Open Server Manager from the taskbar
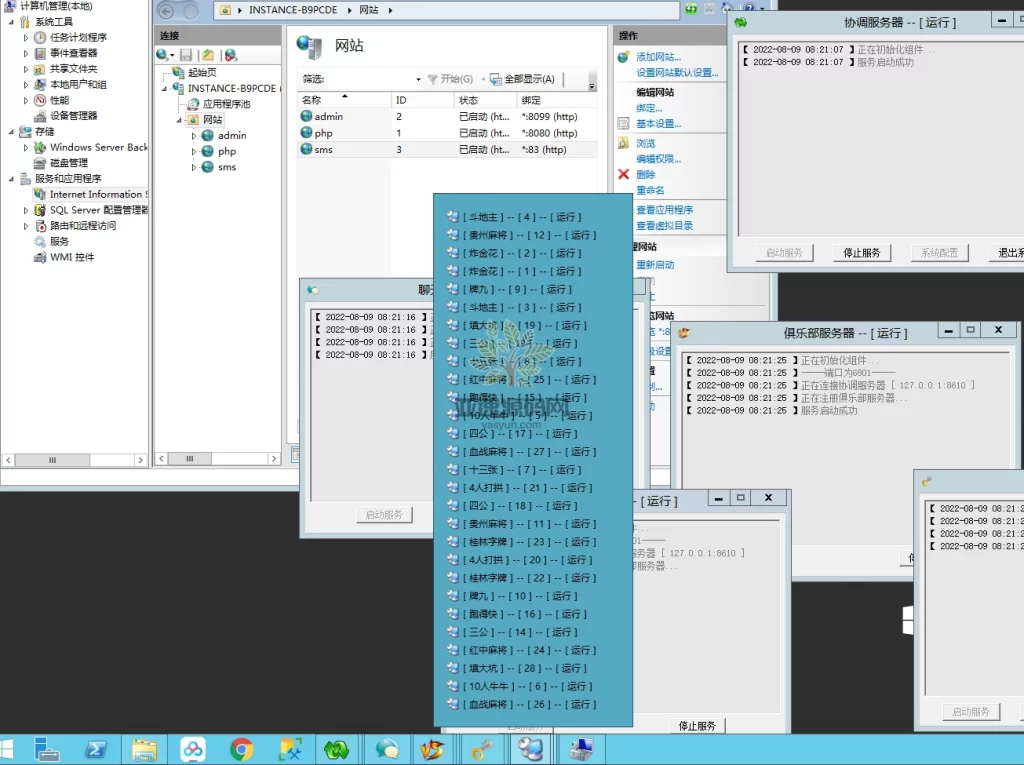Viewport: 1024px width, 765px height. tap(47, 749)
